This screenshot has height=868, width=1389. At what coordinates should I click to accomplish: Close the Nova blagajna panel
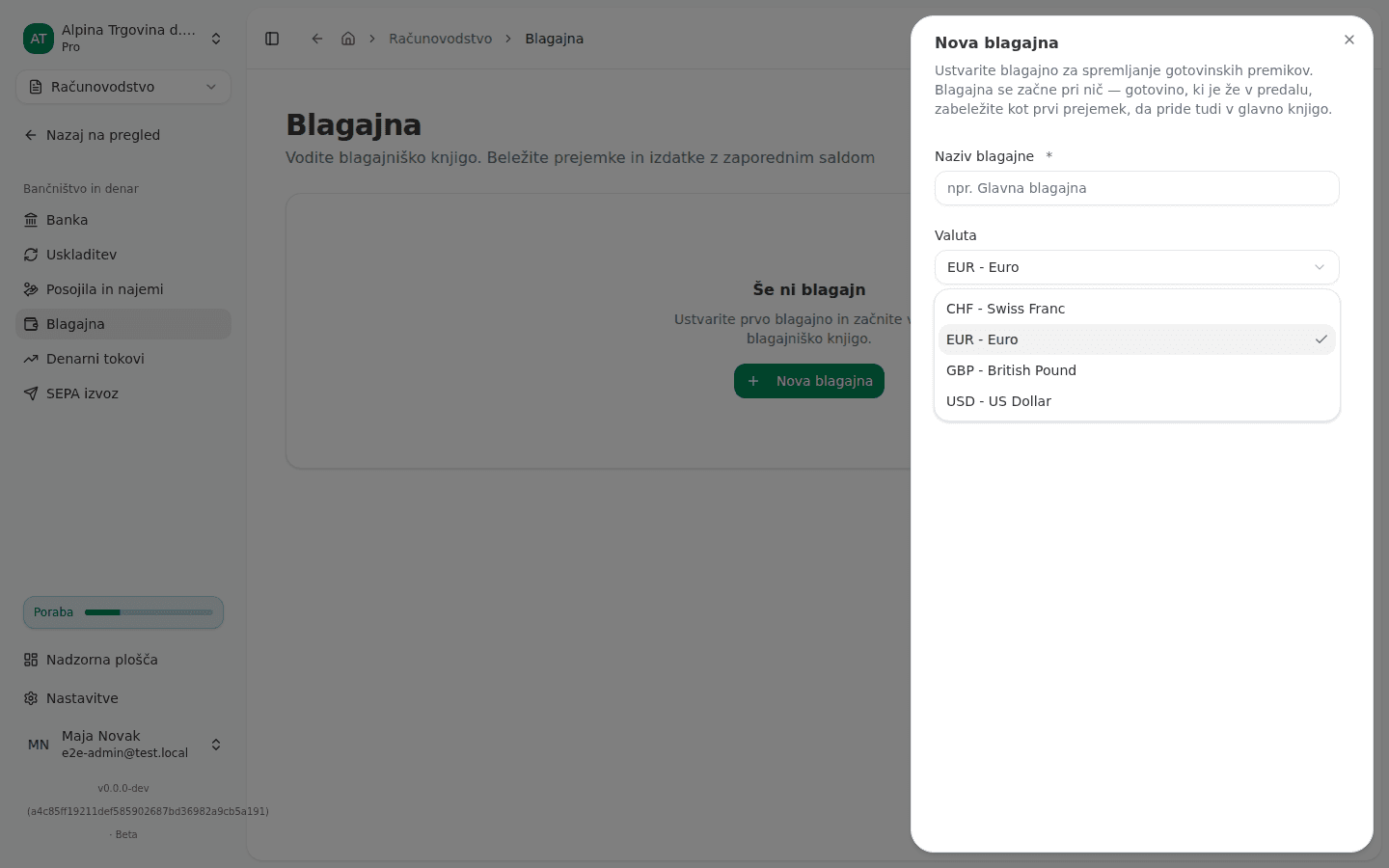1349,40
